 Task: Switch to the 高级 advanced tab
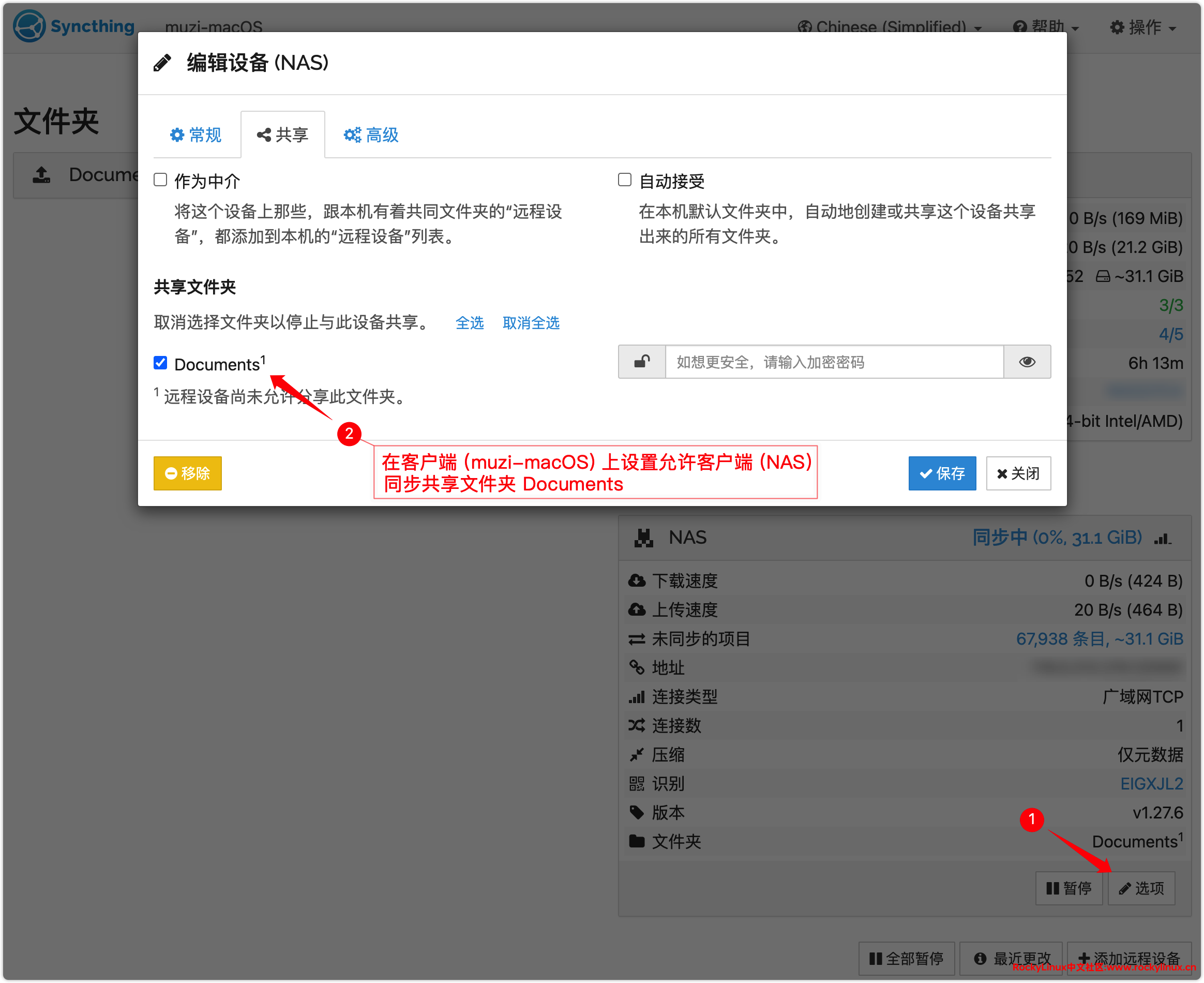pos(371,135)
